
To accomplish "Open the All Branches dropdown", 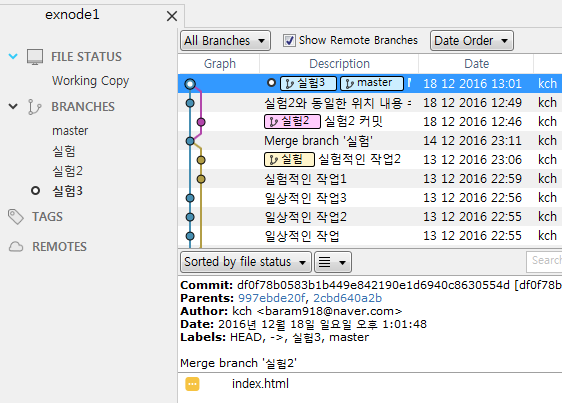I will (x=225, y=41).
